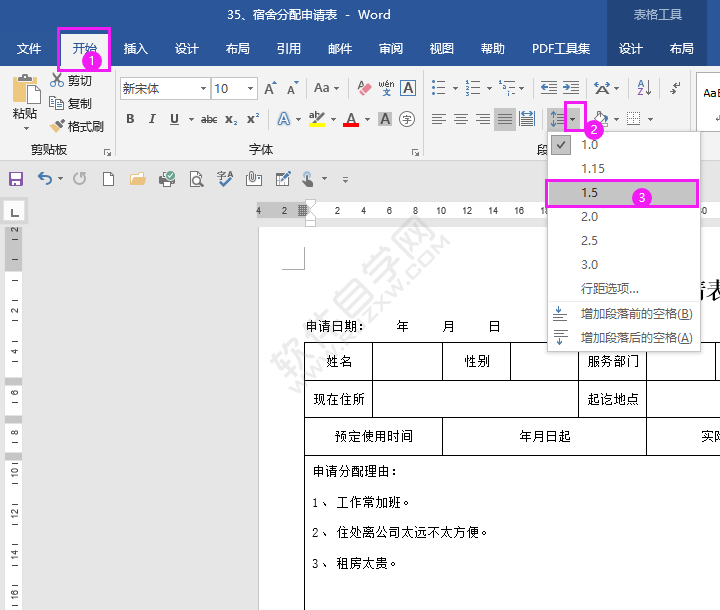Choose 1.5 line spacing
720x610 pixels.
[624, 193]
